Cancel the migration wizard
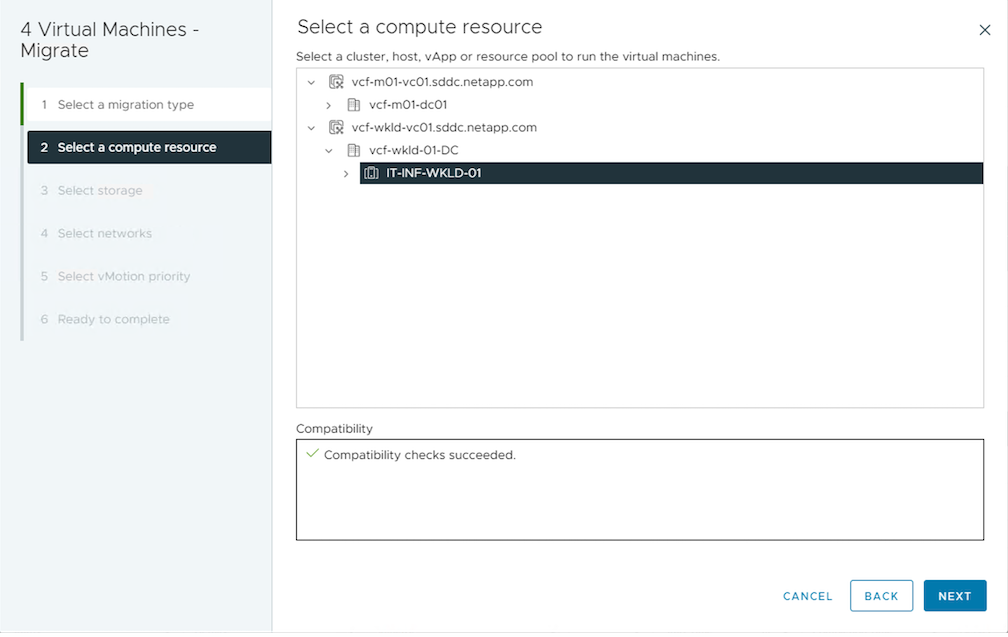Screen dimensions: 1008x637 pos(807,596)
